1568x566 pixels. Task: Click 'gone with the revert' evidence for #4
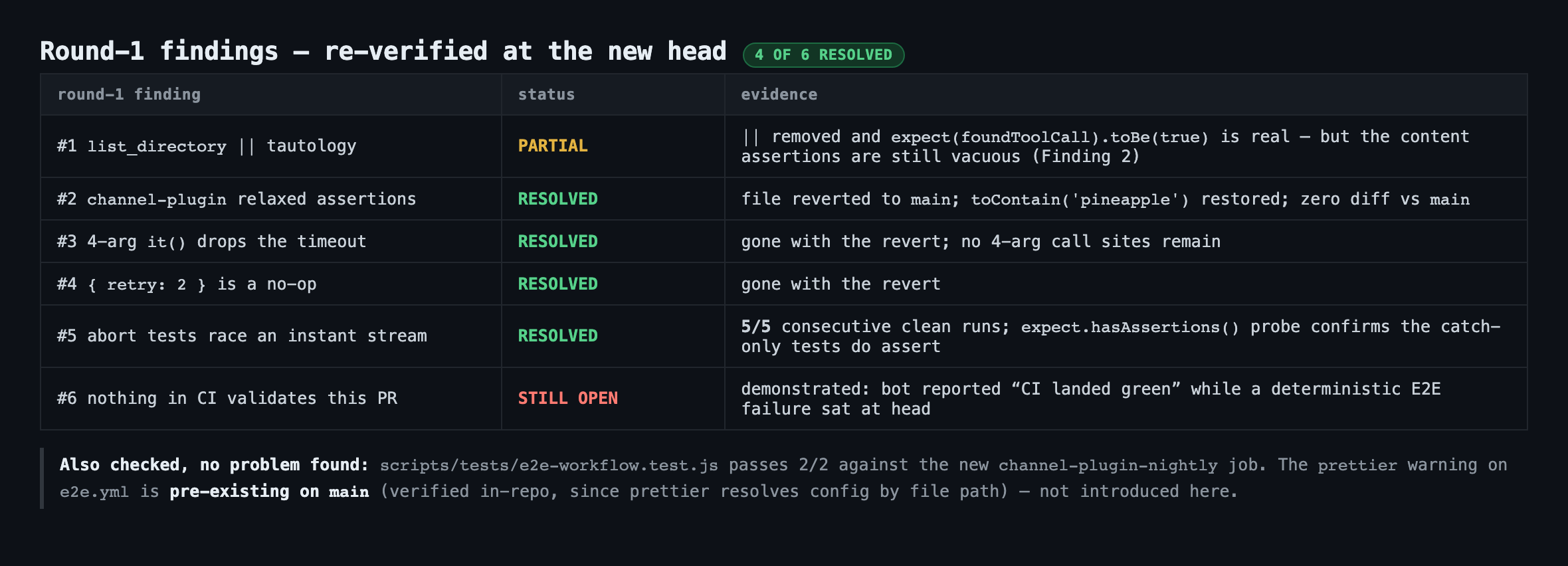(840, 284)
